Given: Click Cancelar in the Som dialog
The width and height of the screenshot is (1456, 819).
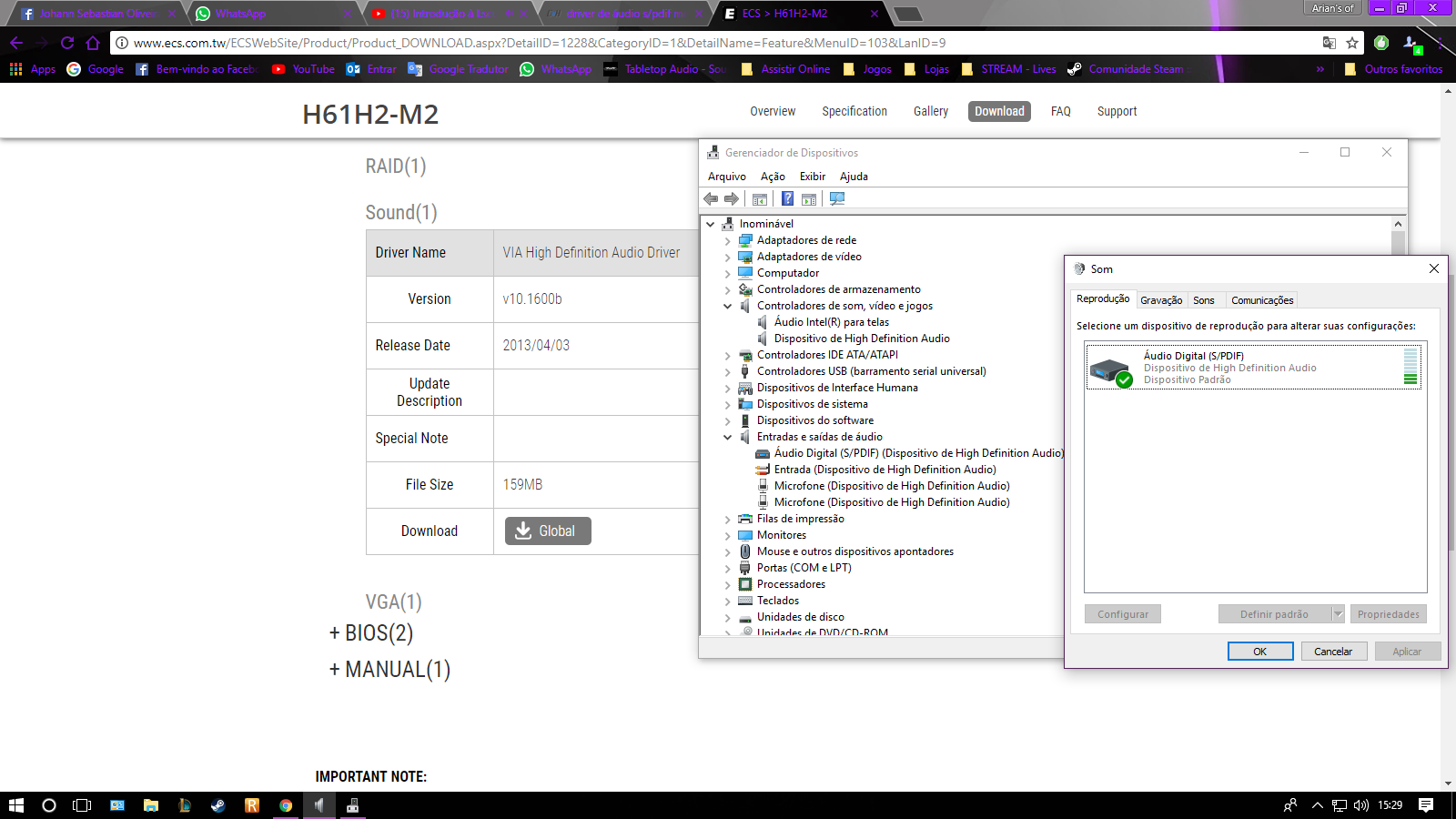Looking at the screenshot, I should click(x=1333, y=652).
